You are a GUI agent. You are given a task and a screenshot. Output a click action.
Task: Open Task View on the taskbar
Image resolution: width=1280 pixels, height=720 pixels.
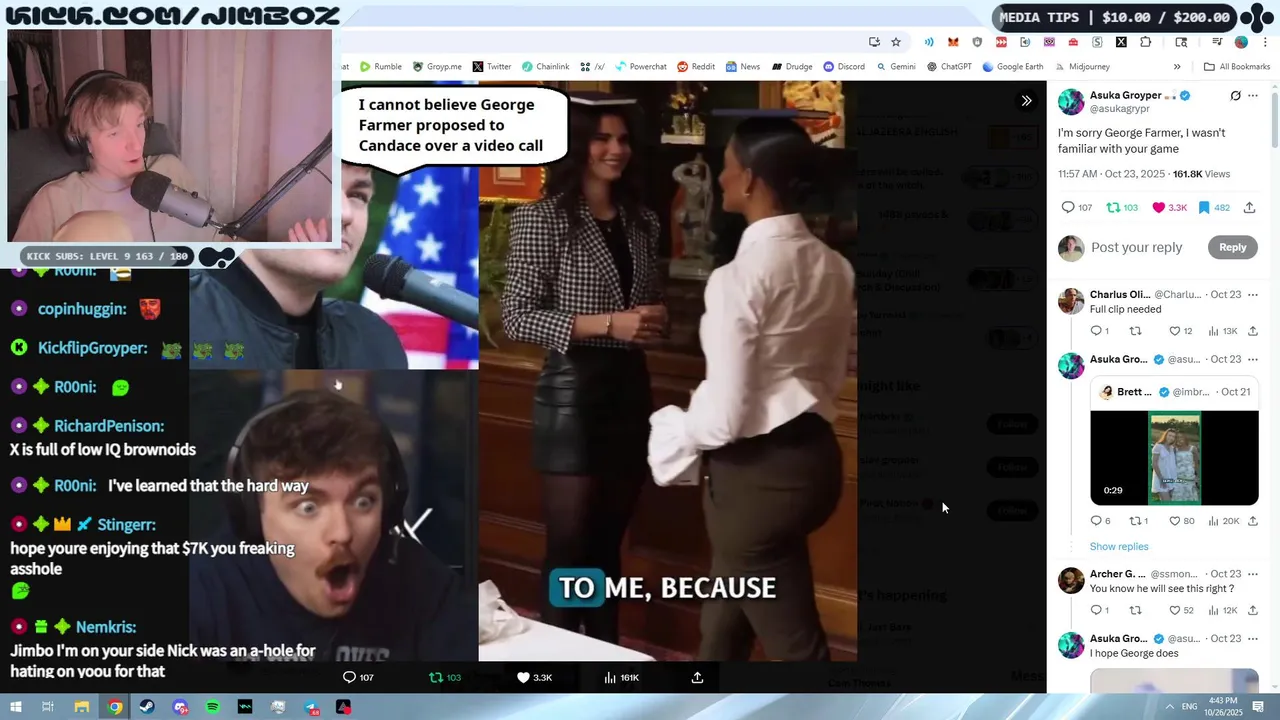47,707
